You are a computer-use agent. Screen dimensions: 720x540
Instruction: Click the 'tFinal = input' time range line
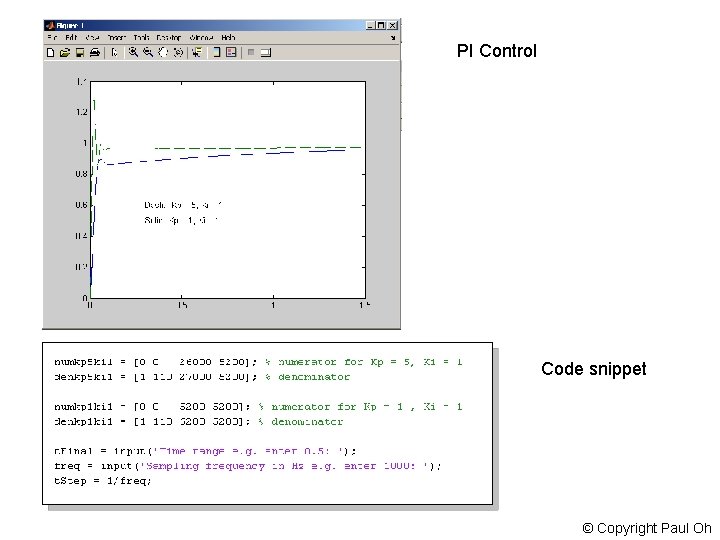[205, 451]
